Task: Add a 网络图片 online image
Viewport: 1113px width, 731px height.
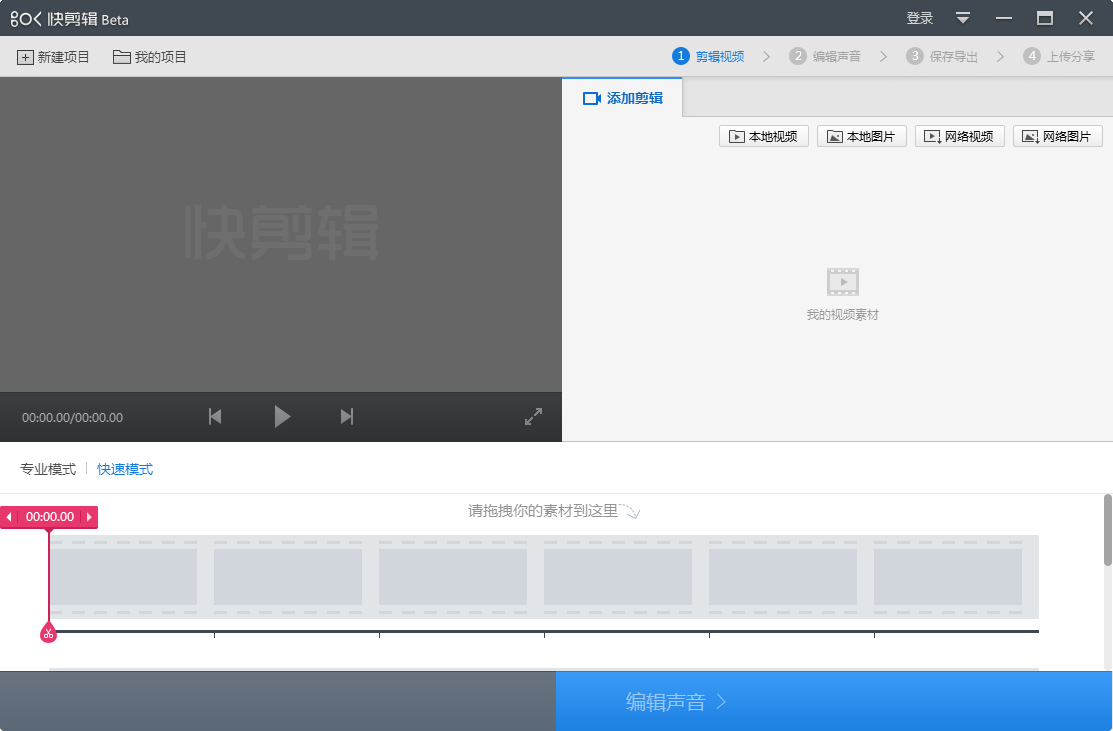Action: [1058, 136]
